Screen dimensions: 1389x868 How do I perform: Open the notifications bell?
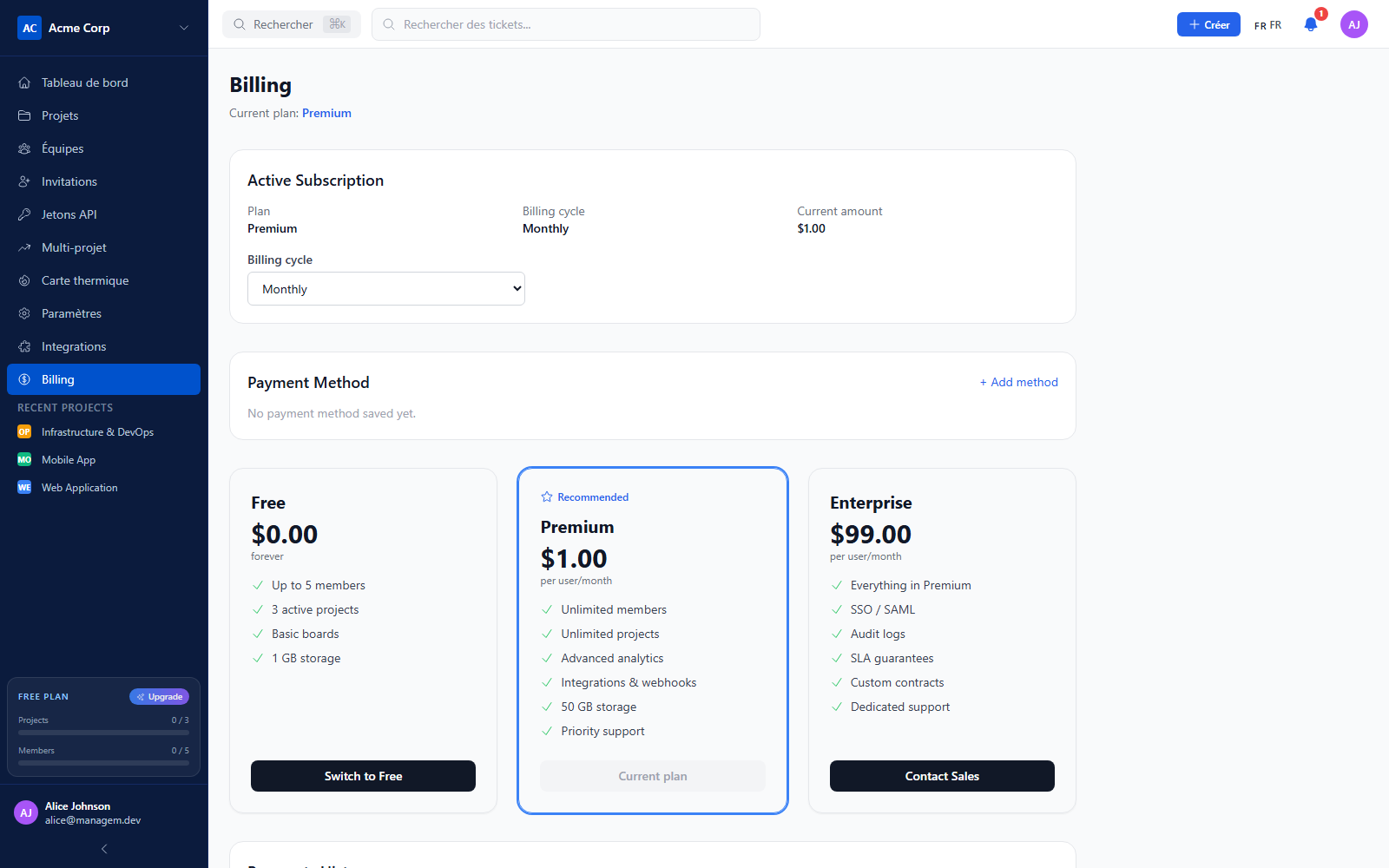coord(1311,24)
